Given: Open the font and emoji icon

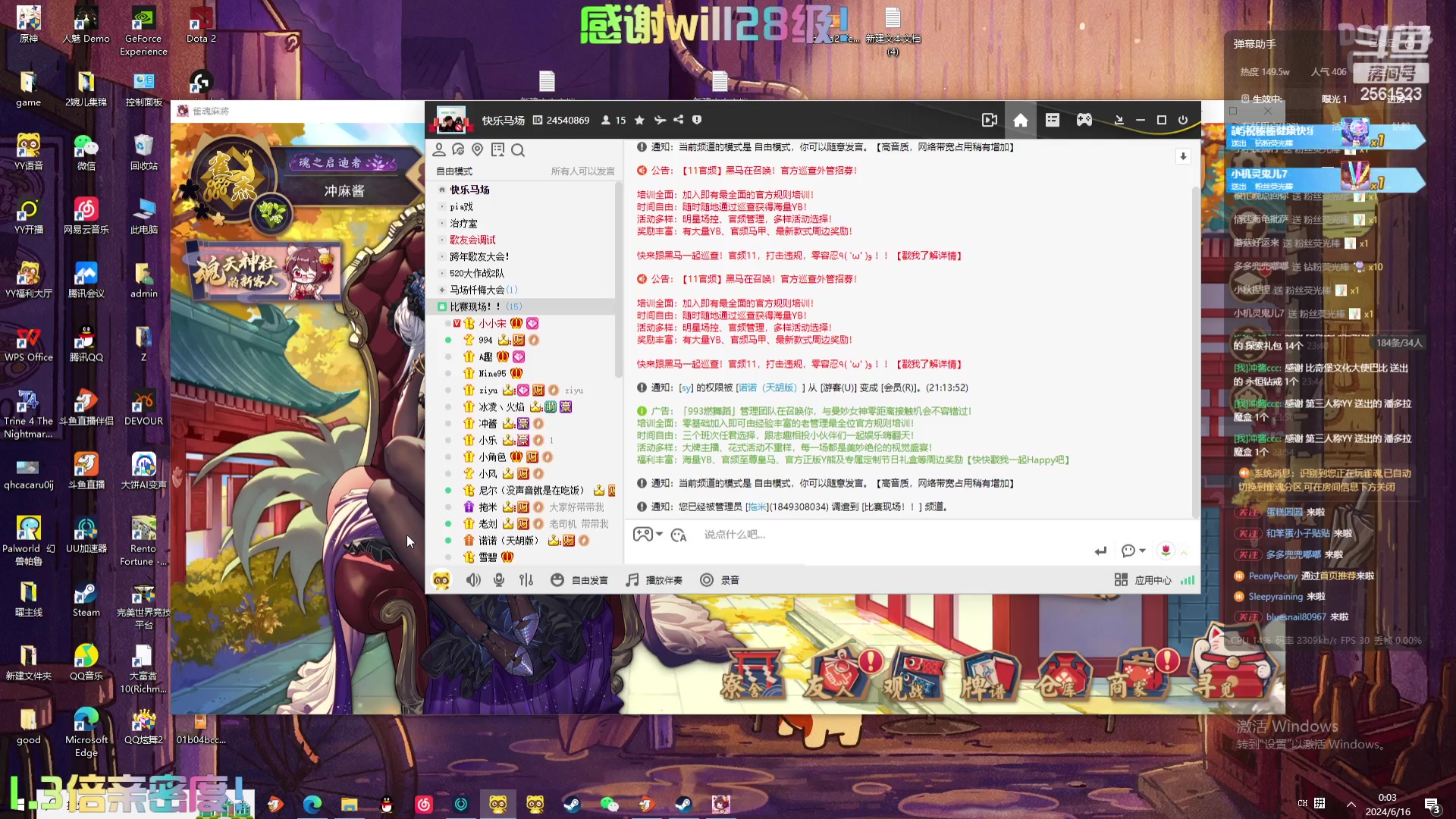Looking at the screenshot, I should pos(679,535).
